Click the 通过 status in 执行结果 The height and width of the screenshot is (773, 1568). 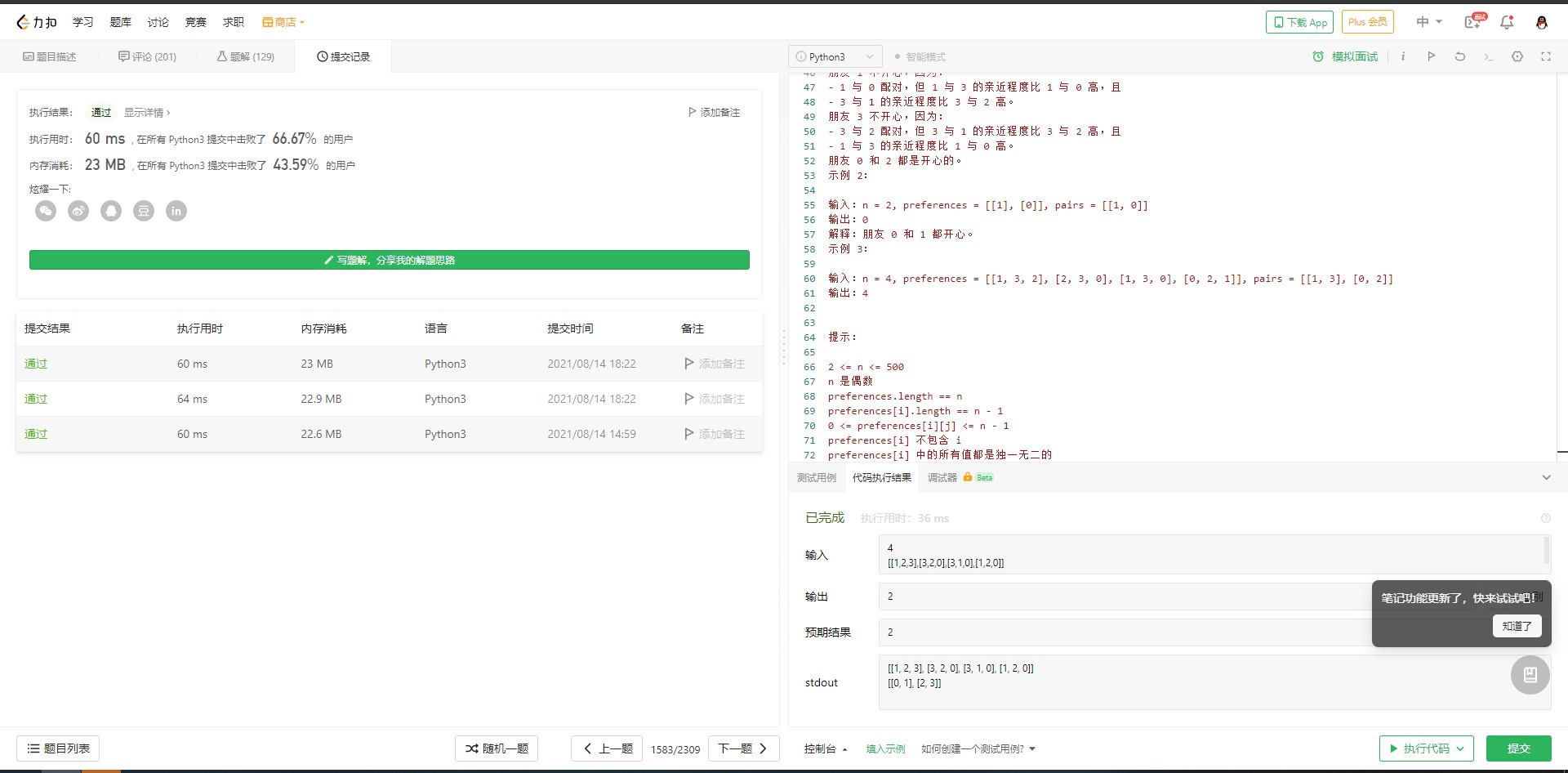[x=101, y=112]
